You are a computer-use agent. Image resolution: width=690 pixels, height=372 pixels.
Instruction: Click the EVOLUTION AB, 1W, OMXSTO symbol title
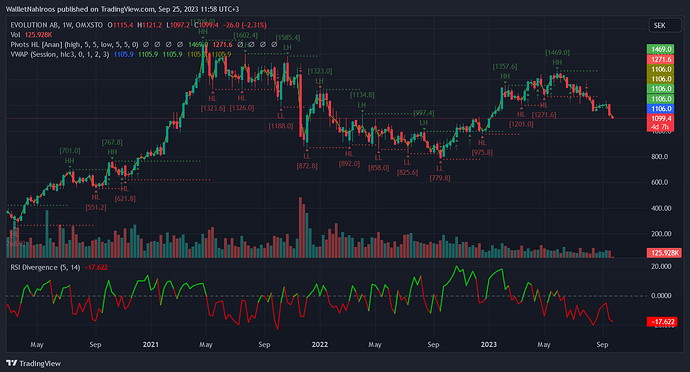coord(56,25)
